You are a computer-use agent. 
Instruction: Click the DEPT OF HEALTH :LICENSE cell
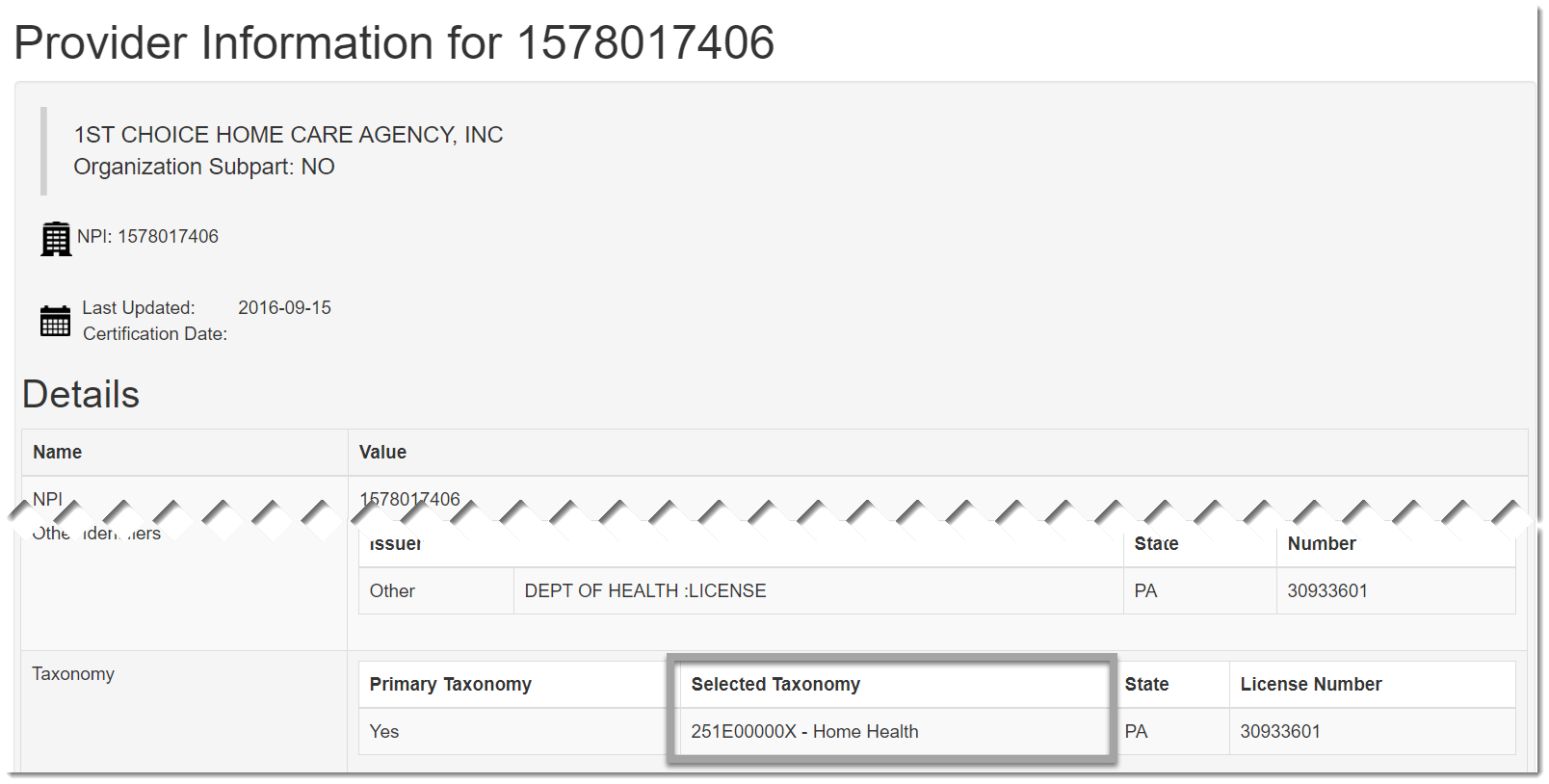point(818,590)
